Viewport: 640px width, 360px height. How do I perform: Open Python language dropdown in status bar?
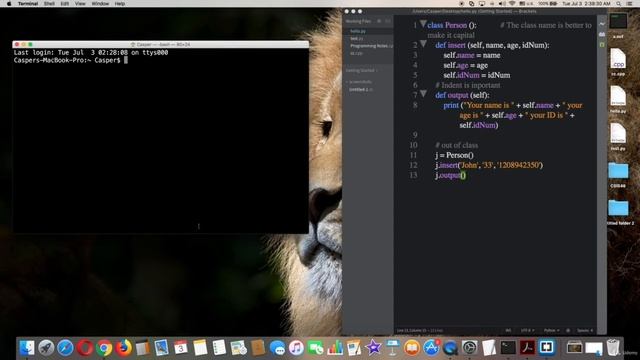[x=551, y=330]
